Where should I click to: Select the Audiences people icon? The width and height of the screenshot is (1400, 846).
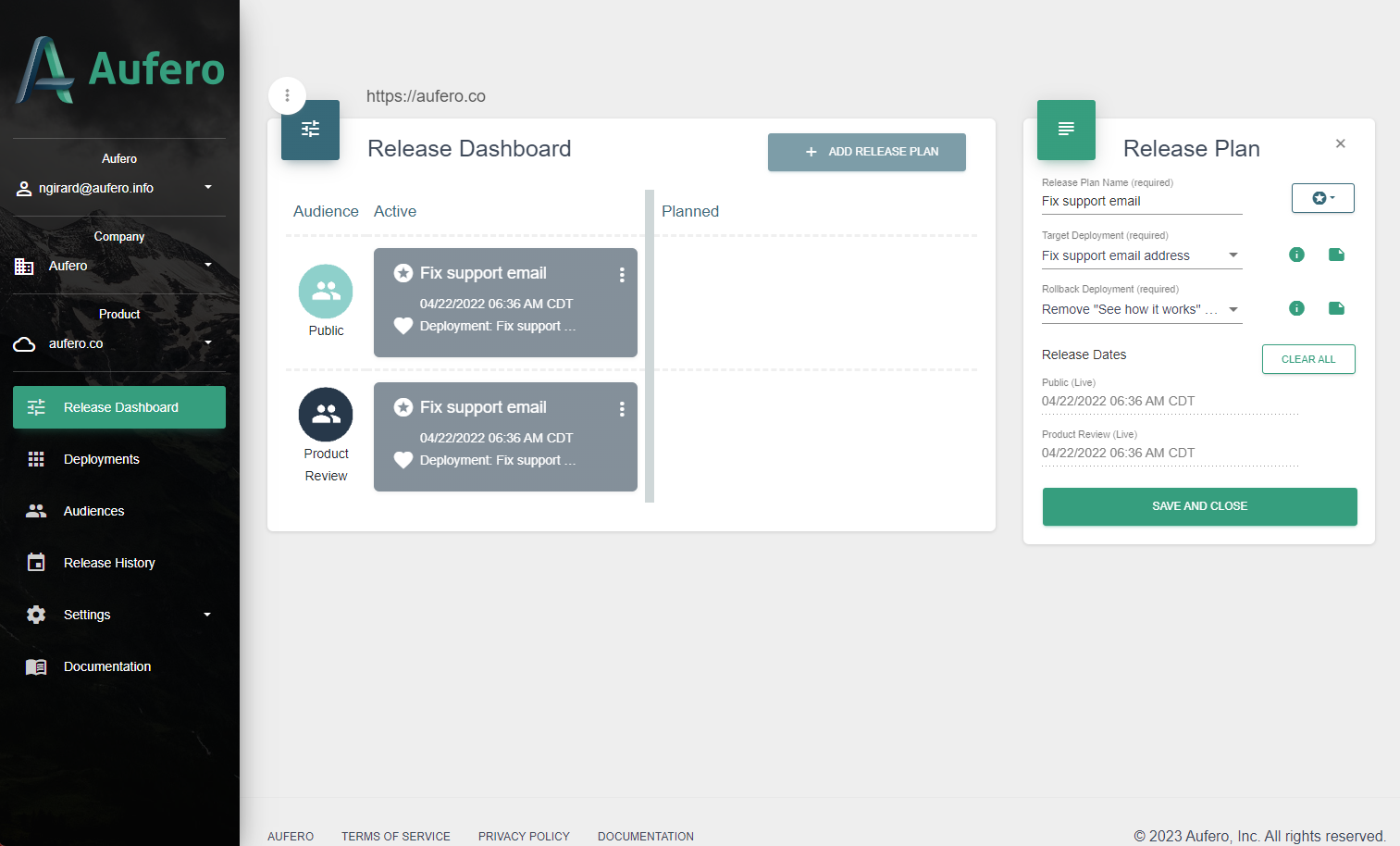coord(35,510)
